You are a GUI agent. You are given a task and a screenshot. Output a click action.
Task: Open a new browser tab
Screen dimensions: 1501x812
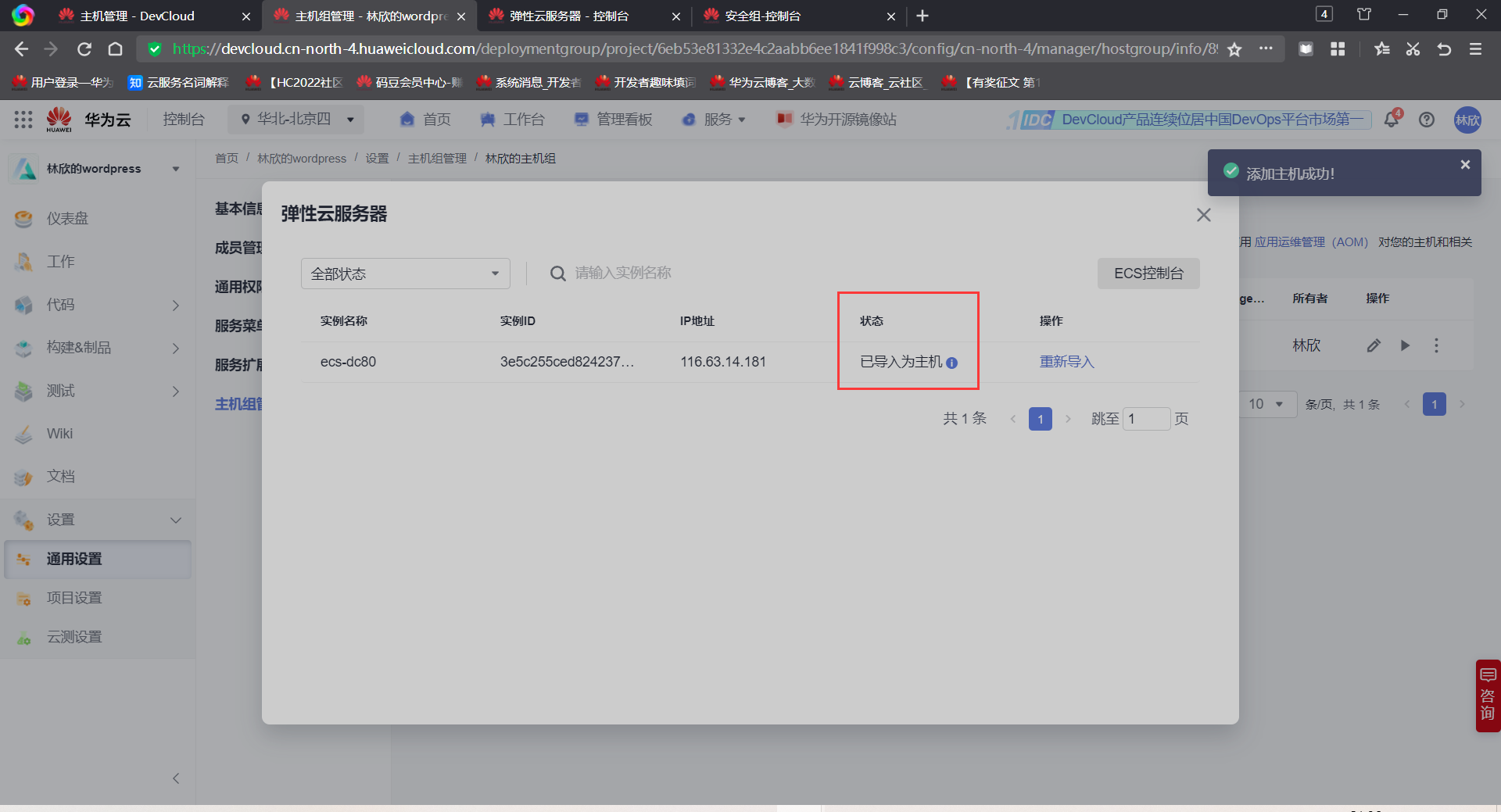click(922, 16)
